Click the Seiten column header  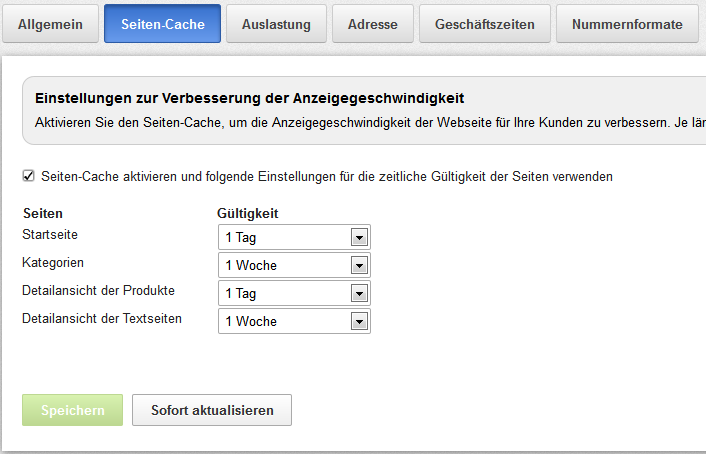(42, 213)
